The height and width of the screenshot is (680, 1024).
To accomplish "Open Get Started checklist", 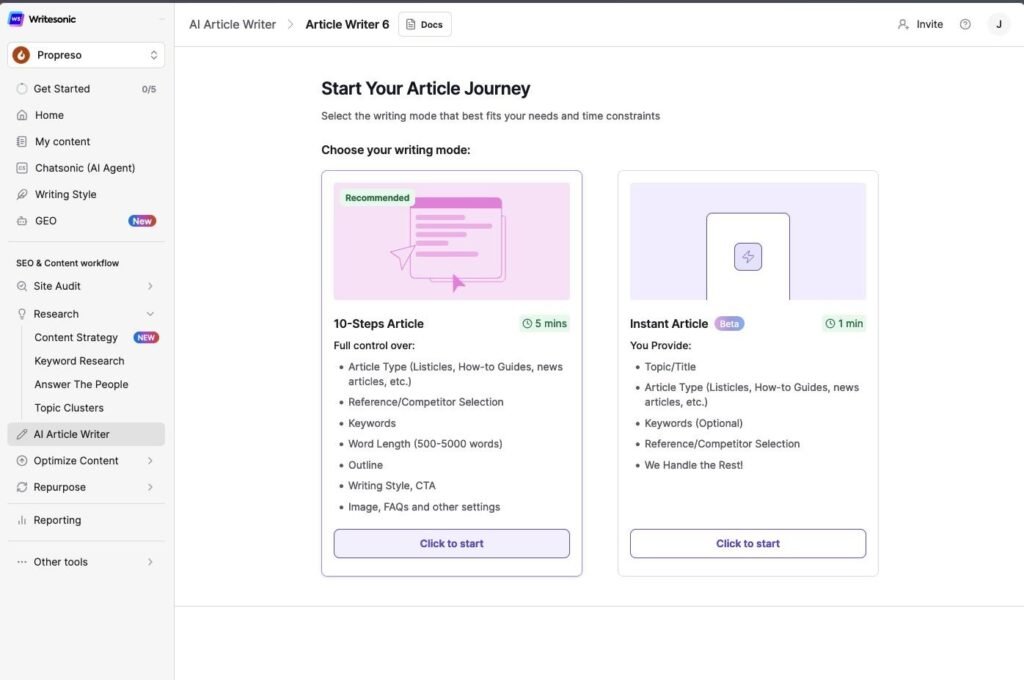I will [86, 89].
